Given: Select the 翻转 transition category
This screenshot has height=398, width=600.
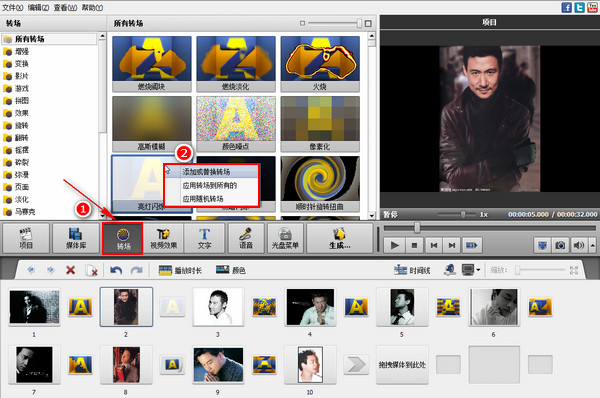Looking at the screenshot, I should click(x=22, y=138).
